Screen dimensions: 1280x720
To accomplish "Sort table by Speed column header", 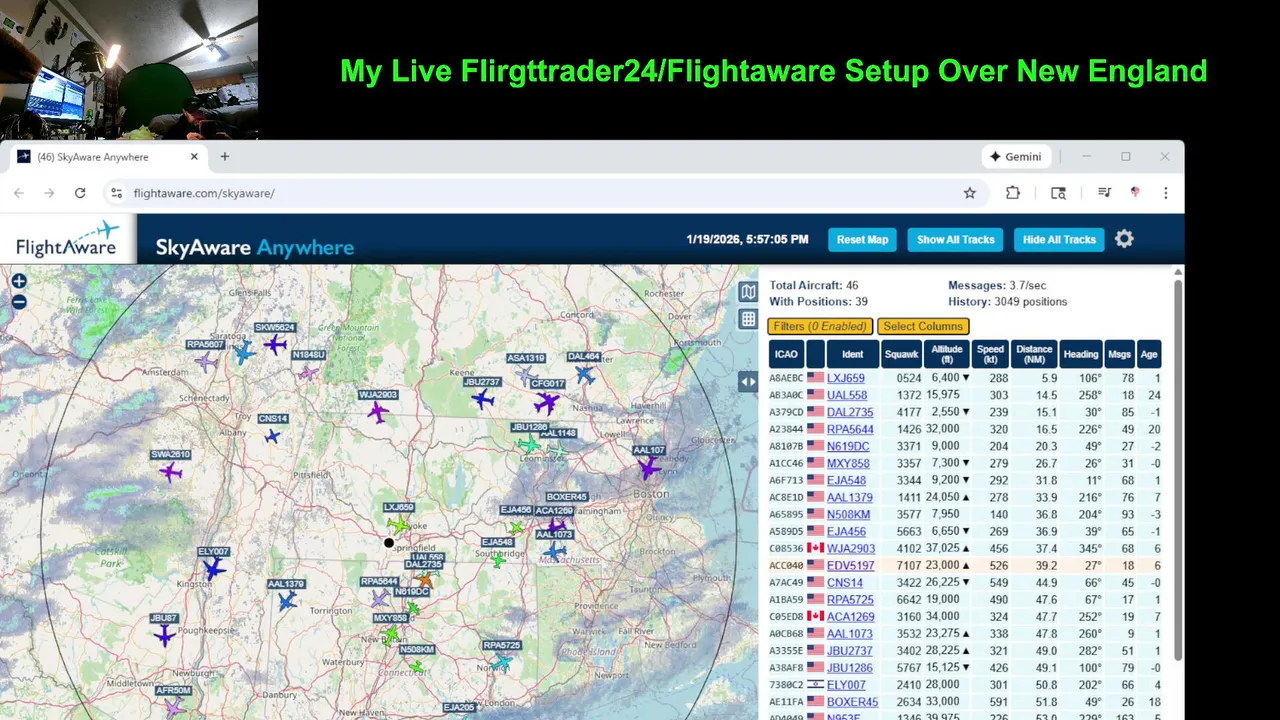I will point(991,354).
